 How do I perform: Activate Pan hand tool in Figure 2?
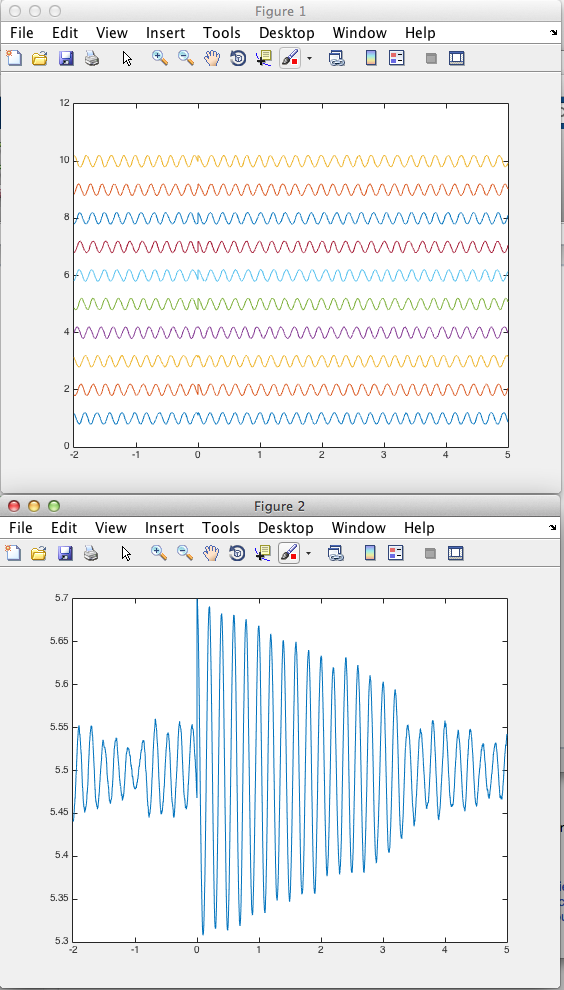pos(212,554)
